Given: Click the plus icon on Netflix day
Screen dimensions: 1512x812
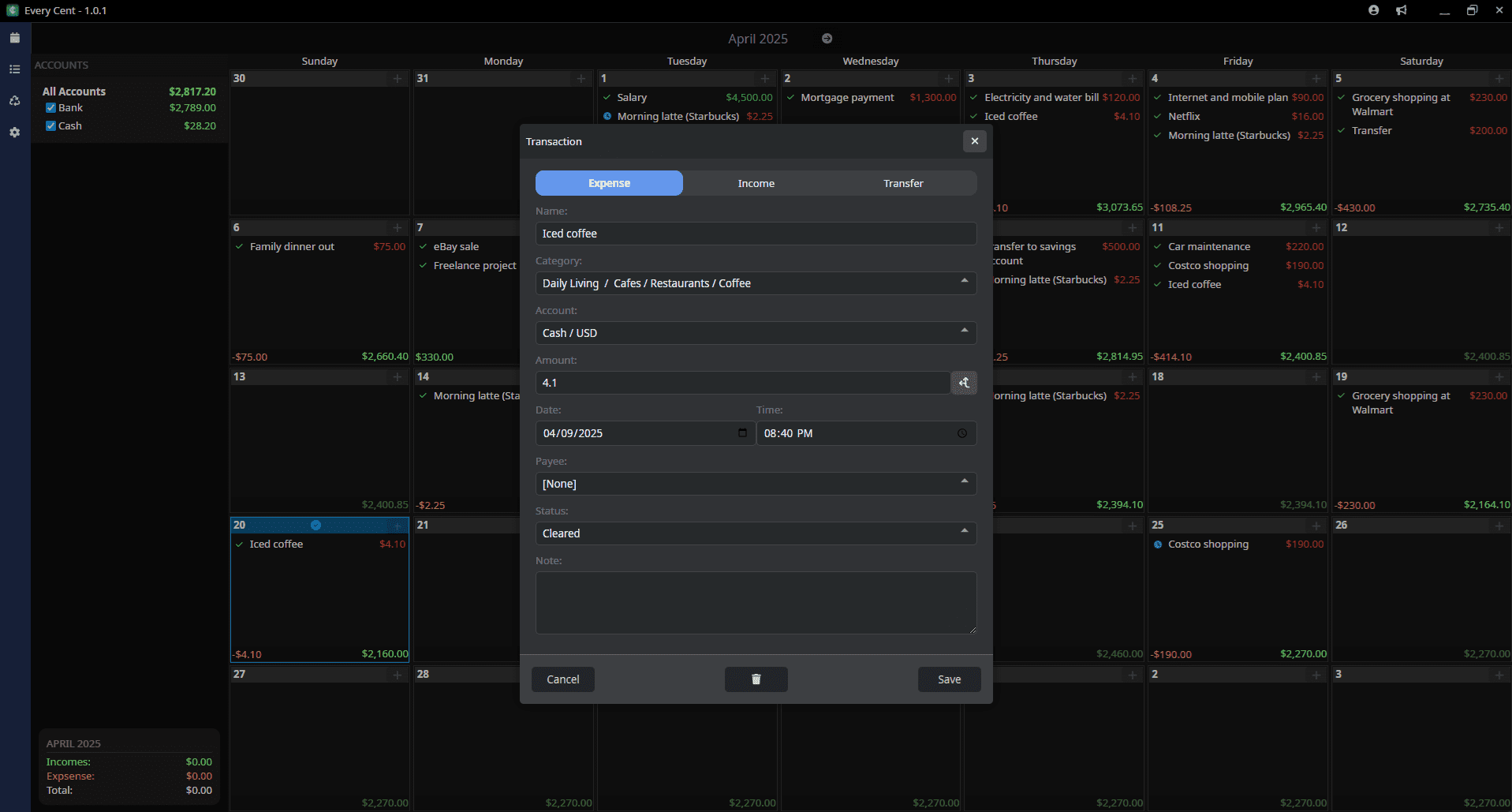Looking at the screenshot, I should click(1316, 79).
